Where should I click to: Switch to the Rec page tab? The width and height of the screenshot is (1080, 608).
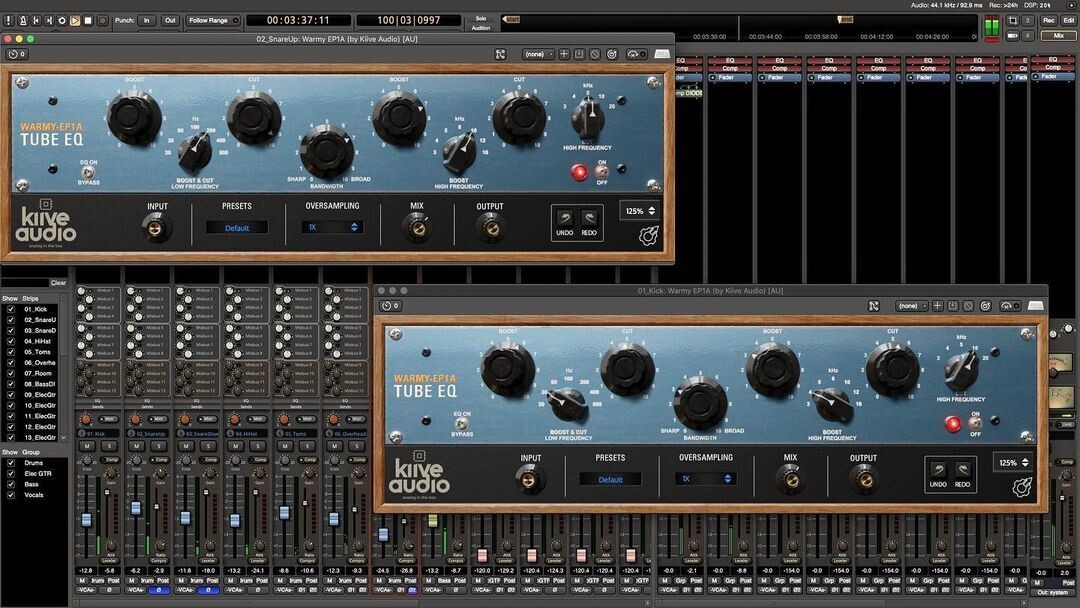coord(1048,21)
